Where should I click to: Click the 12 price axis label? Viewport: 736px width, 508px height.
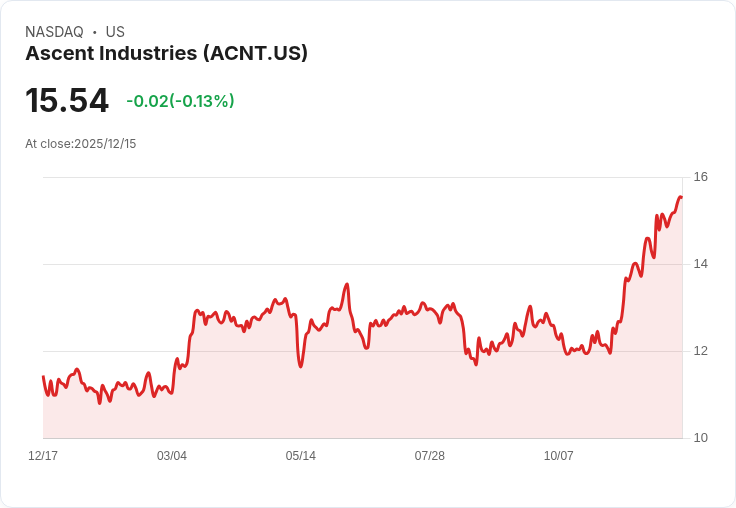[700, 351]
